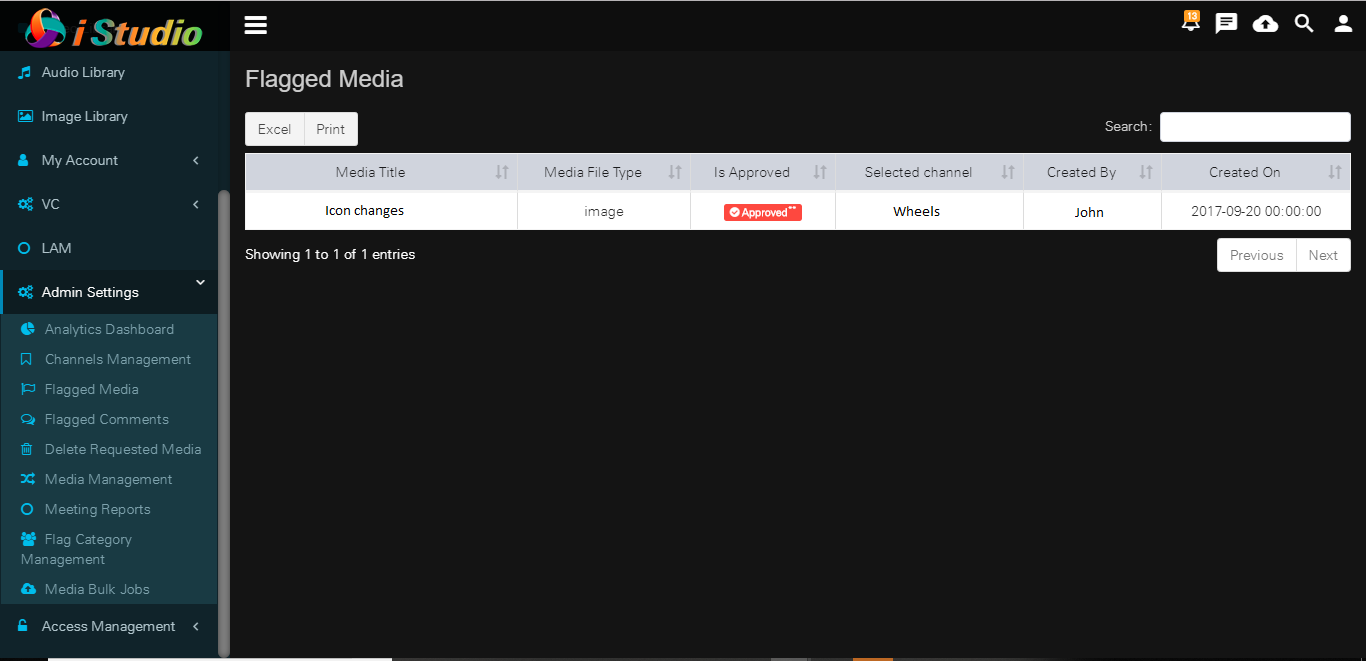The image size is (1366, 661).
Task: Click the iStudio logo
Action: click(x=115, y=27)
